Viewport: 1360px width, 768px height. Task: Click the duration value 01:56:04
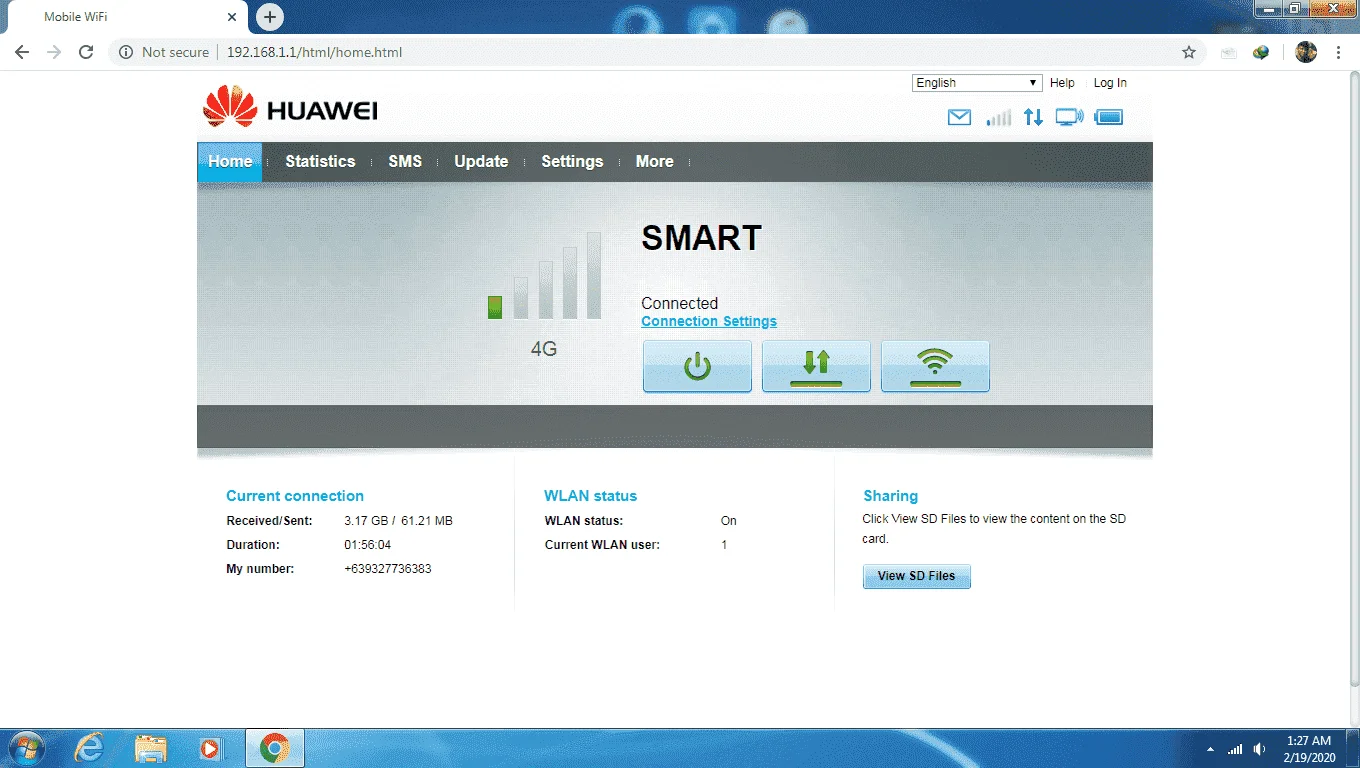tap(367, 545)
